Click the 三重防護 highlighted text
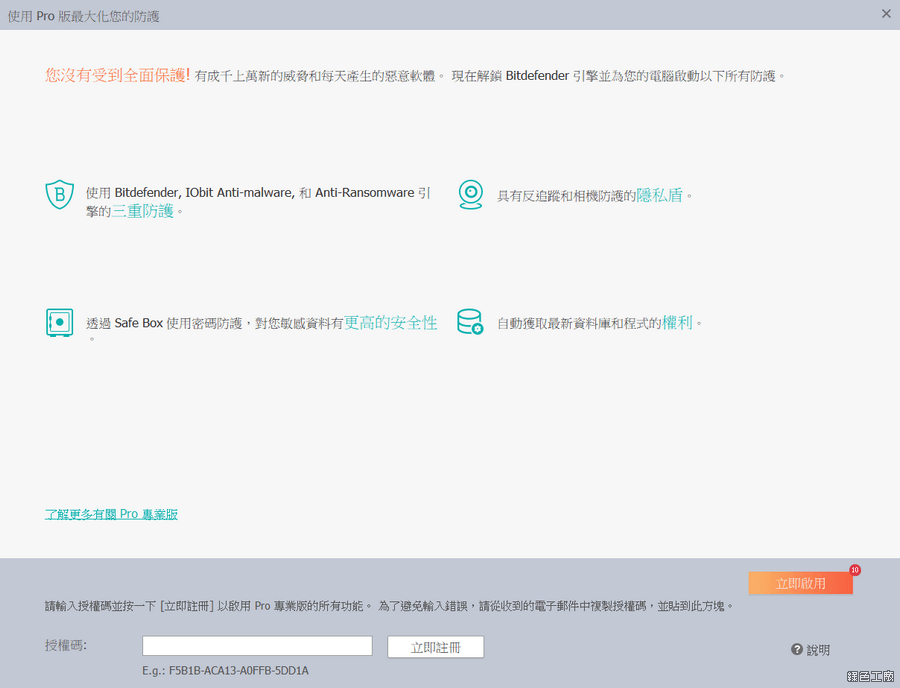The width and height of the screenshot is (900, 688). [142, 211]
